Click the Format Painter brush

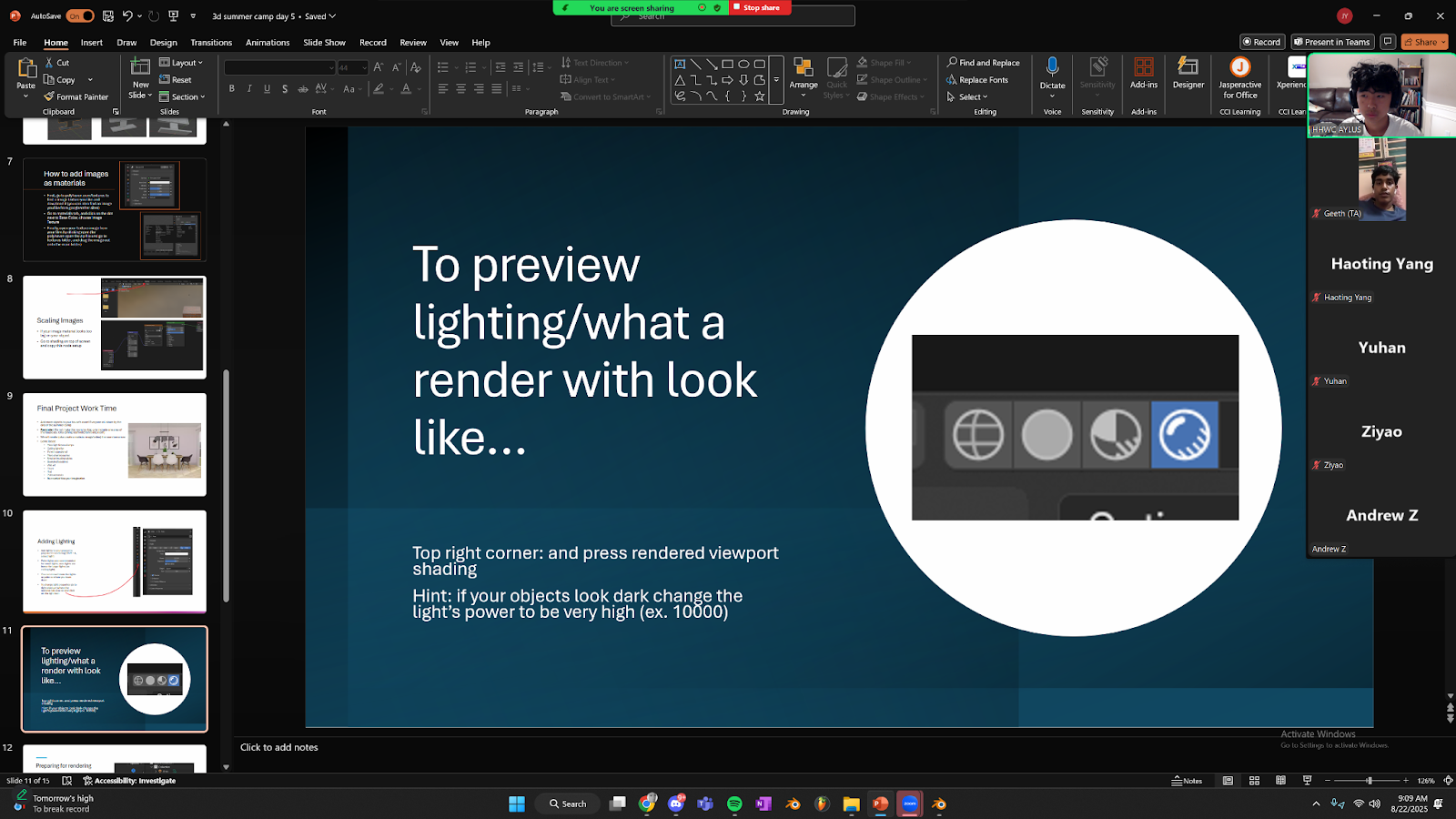(x=49, y=96)
